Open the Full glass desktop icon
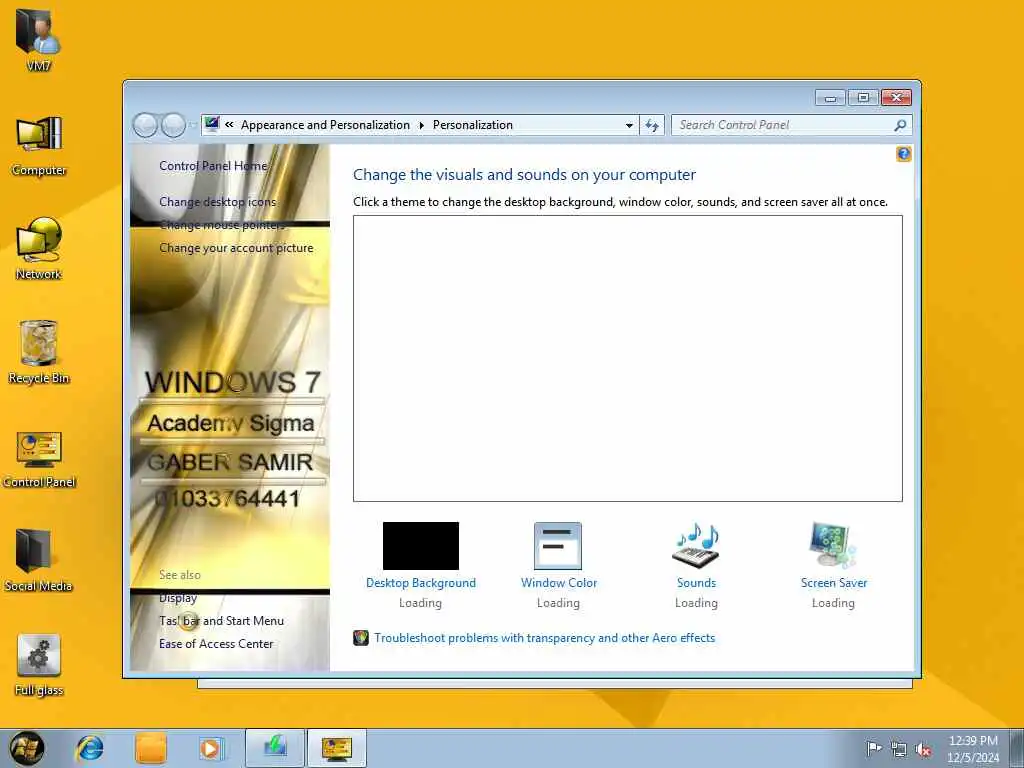The width and height of the screenshot is (1024, 768). [39, 665]
